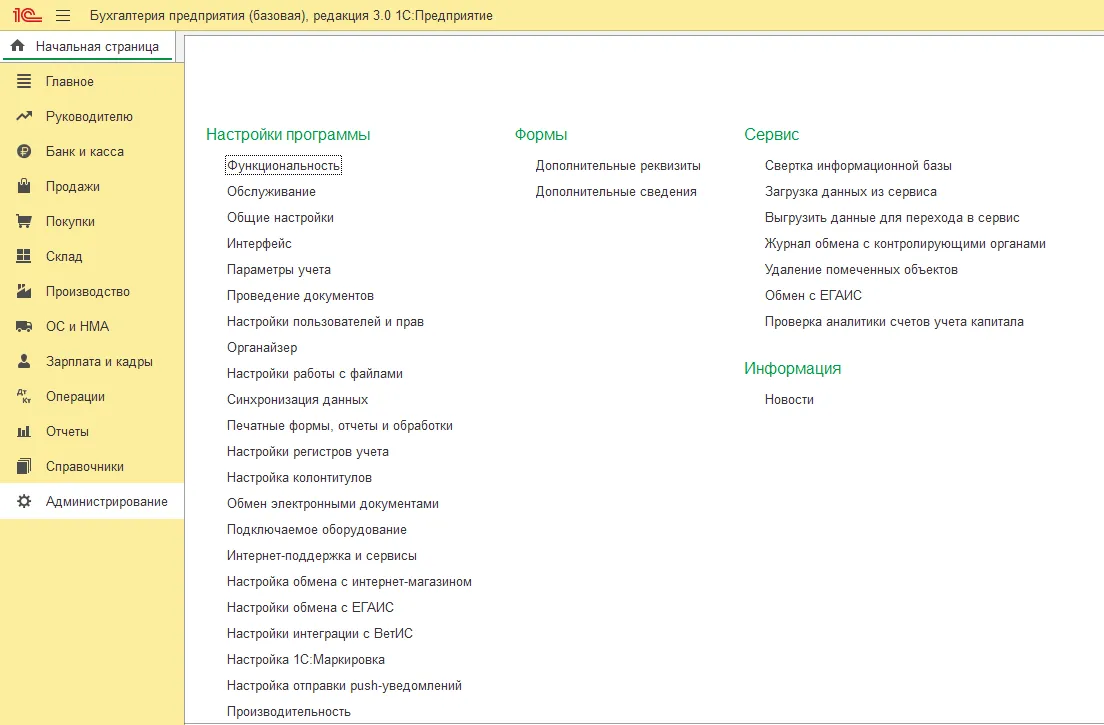Open Настройки пользователей и прав
1104x725 pixels.
pos(325,322)
